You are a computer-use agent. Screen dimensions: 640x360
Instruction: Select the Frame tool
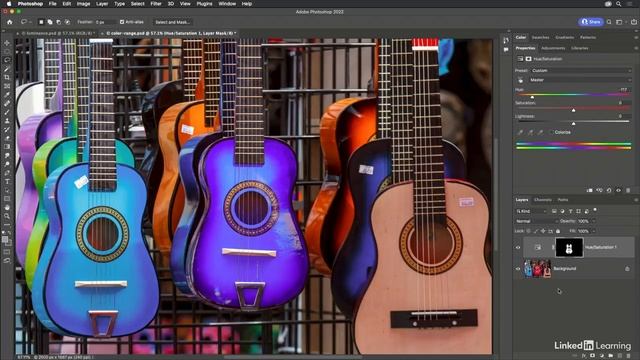point(7,86)
